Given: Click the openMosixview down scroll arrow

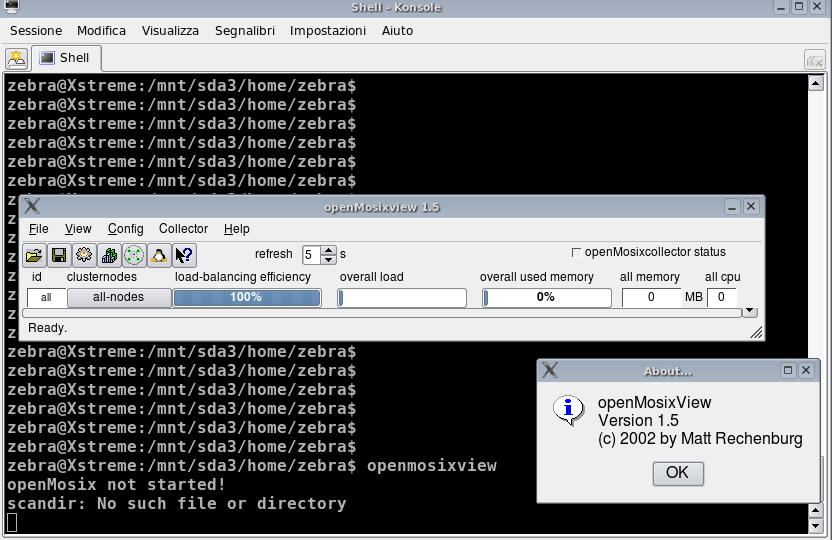Looking at the screenshot, I should tap(750, 311).
